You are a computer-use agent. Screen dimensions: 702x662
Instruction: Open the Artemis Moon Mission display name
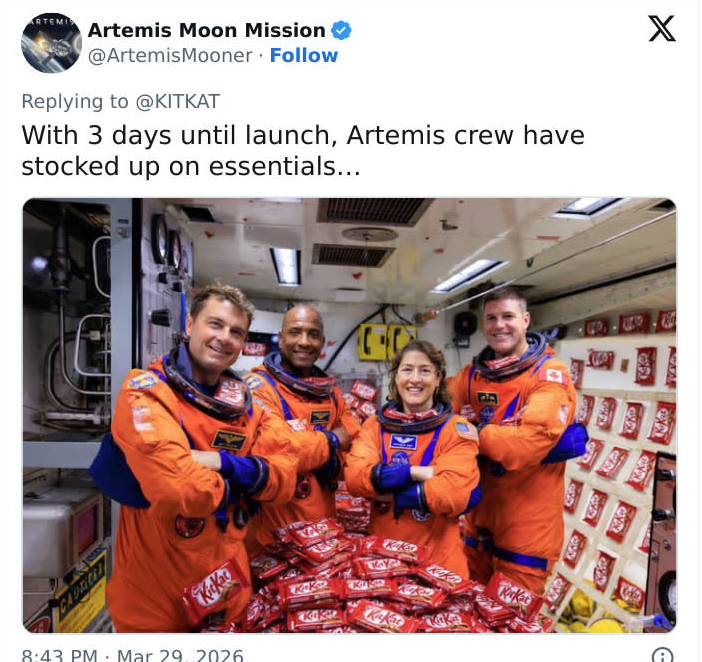point(206,30)
